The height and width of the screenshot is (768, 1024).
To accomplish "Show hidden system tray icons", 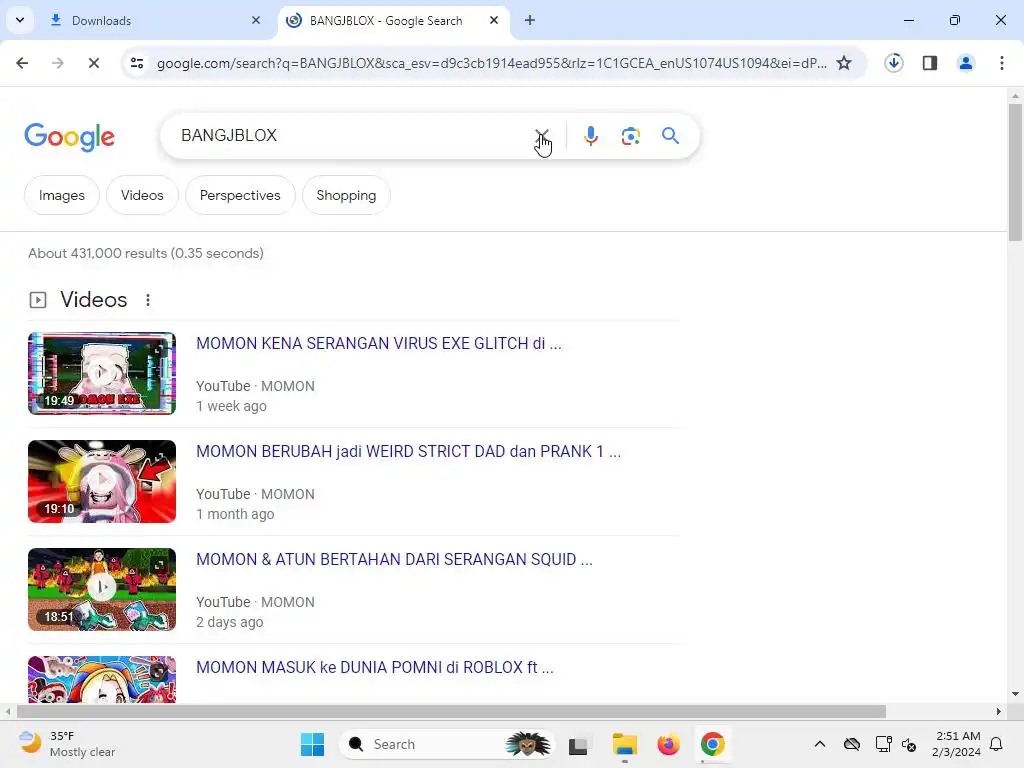I will (x=820, y=744).
